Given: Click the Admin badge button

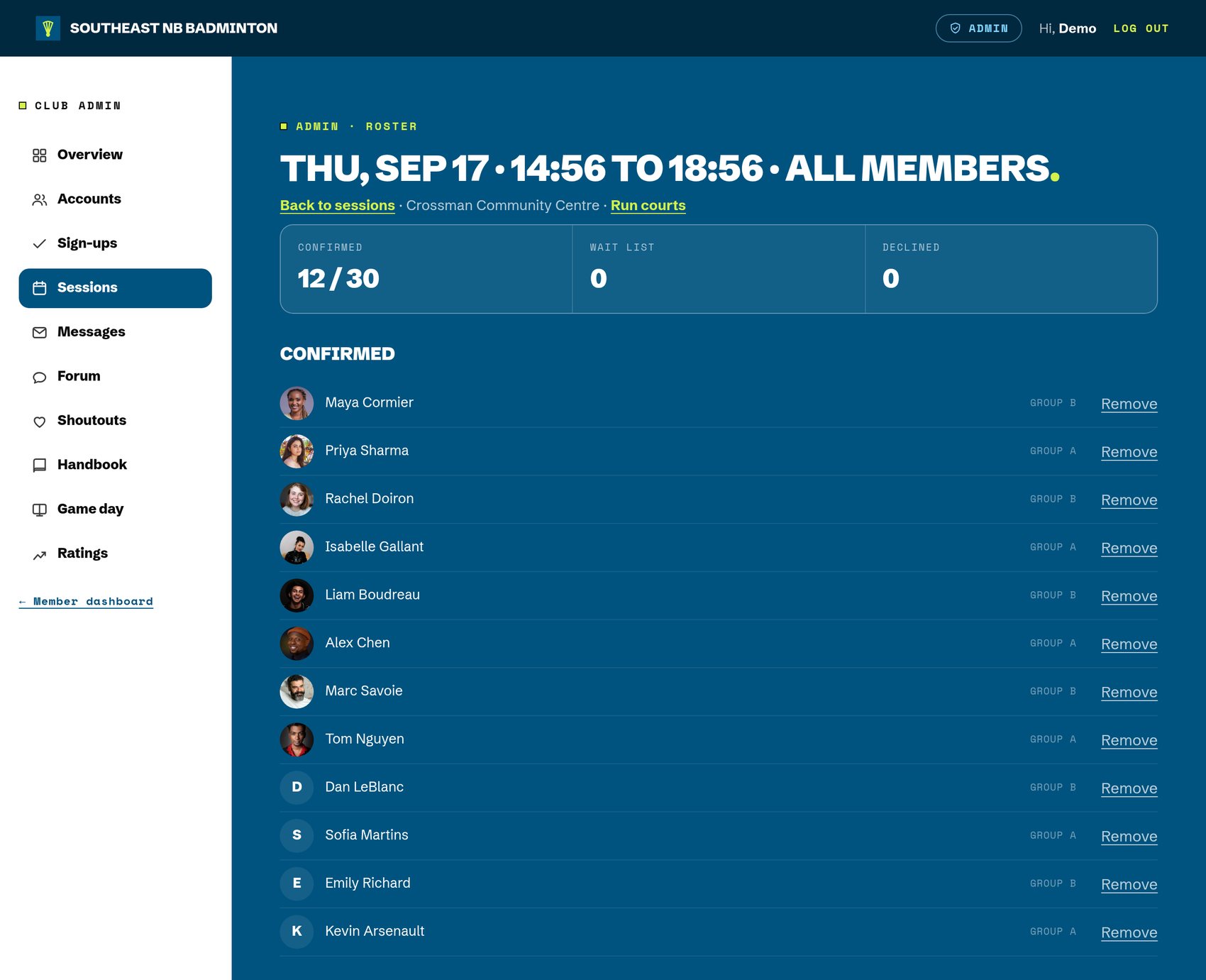Looking at the screenshot, I should point(979,28).
